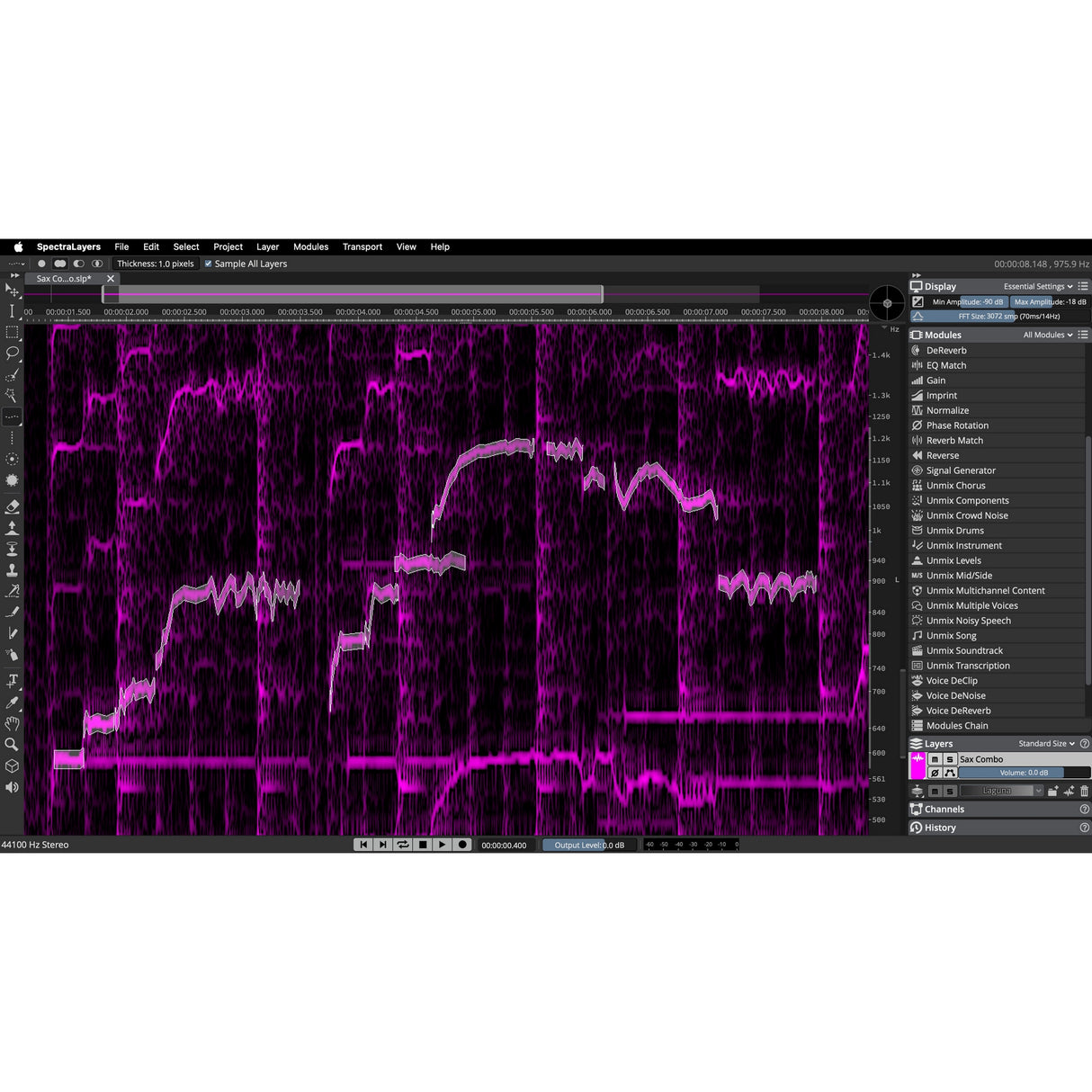Activate the magnifier zoom tool
This screenshot has height=1092, width=1092.
click(x=12, y=744)
